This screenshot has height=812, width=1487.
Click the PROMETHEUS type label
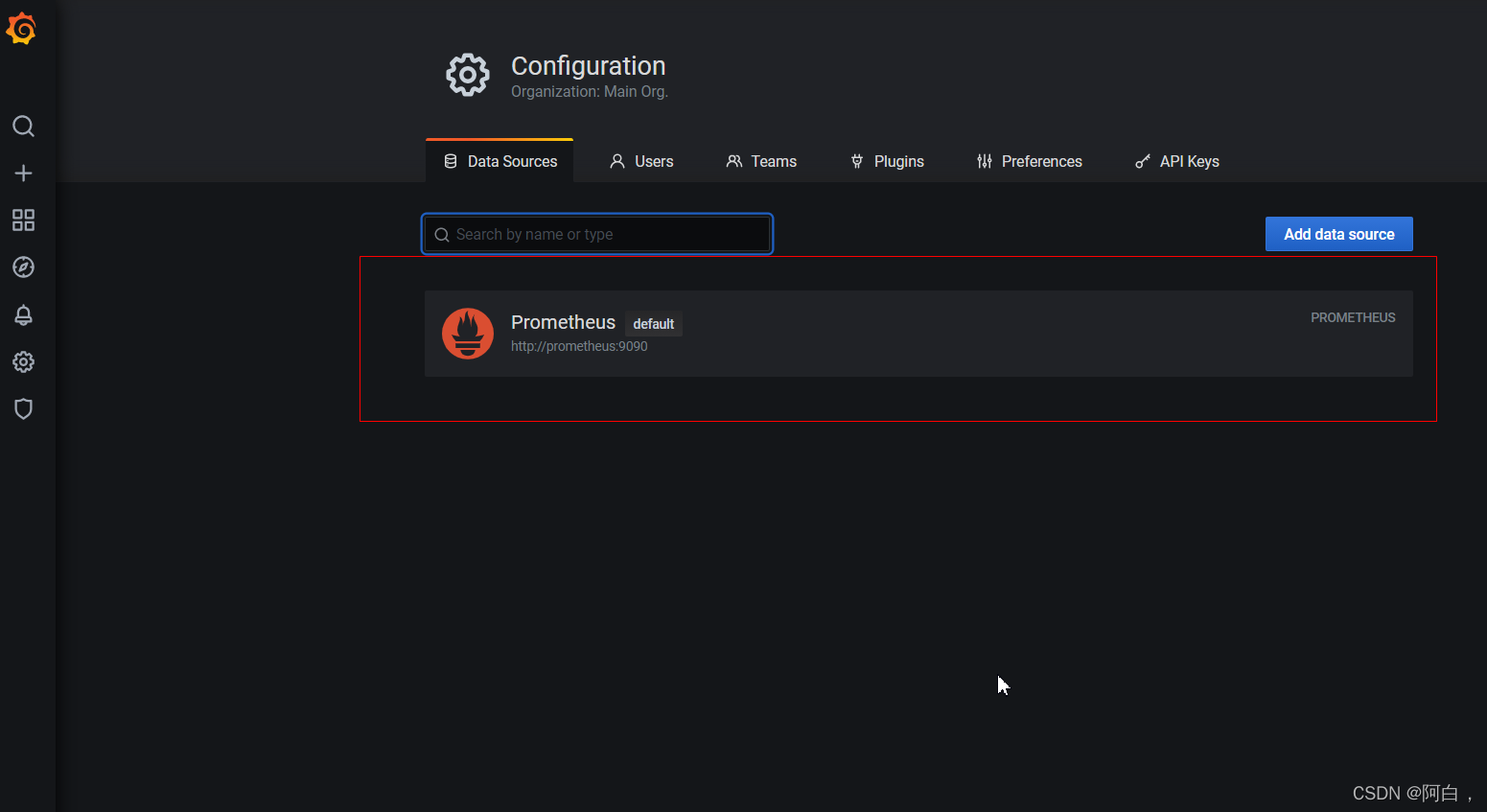click(x=1353, y=317)
